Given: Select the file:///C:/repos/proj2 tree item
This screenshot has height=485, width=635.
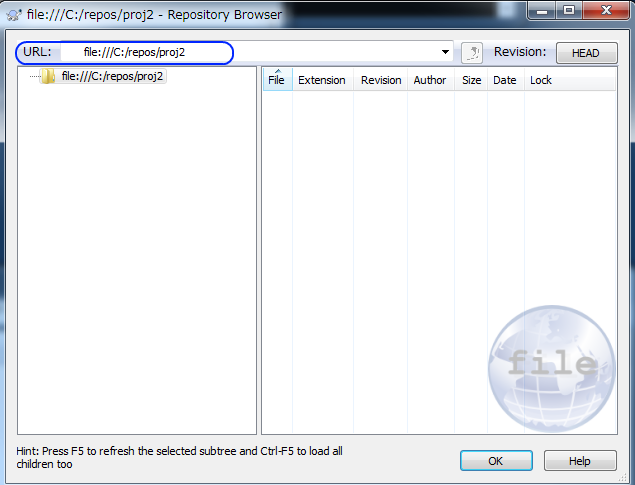Looking at the screenshot, I should [x=112, y=76].
